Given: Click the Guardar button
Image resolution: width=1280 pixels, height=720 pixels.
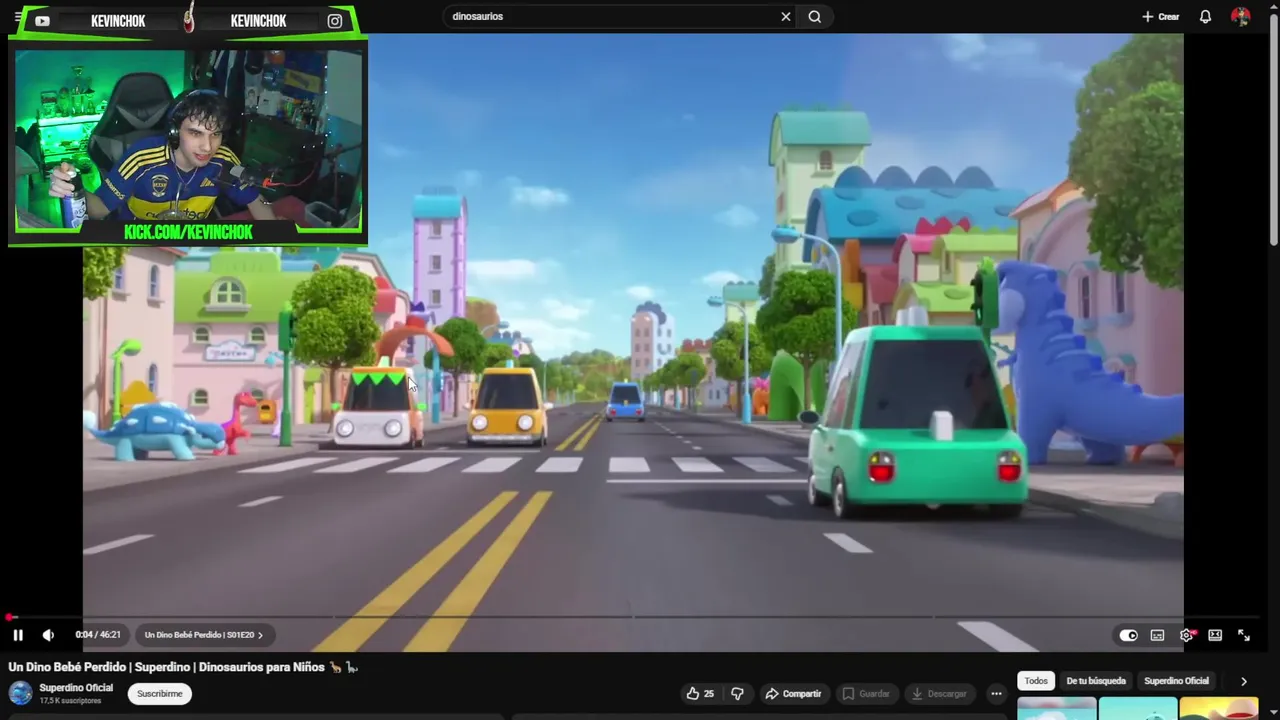Looking at the screenshot, I should [x=865, y=693].
